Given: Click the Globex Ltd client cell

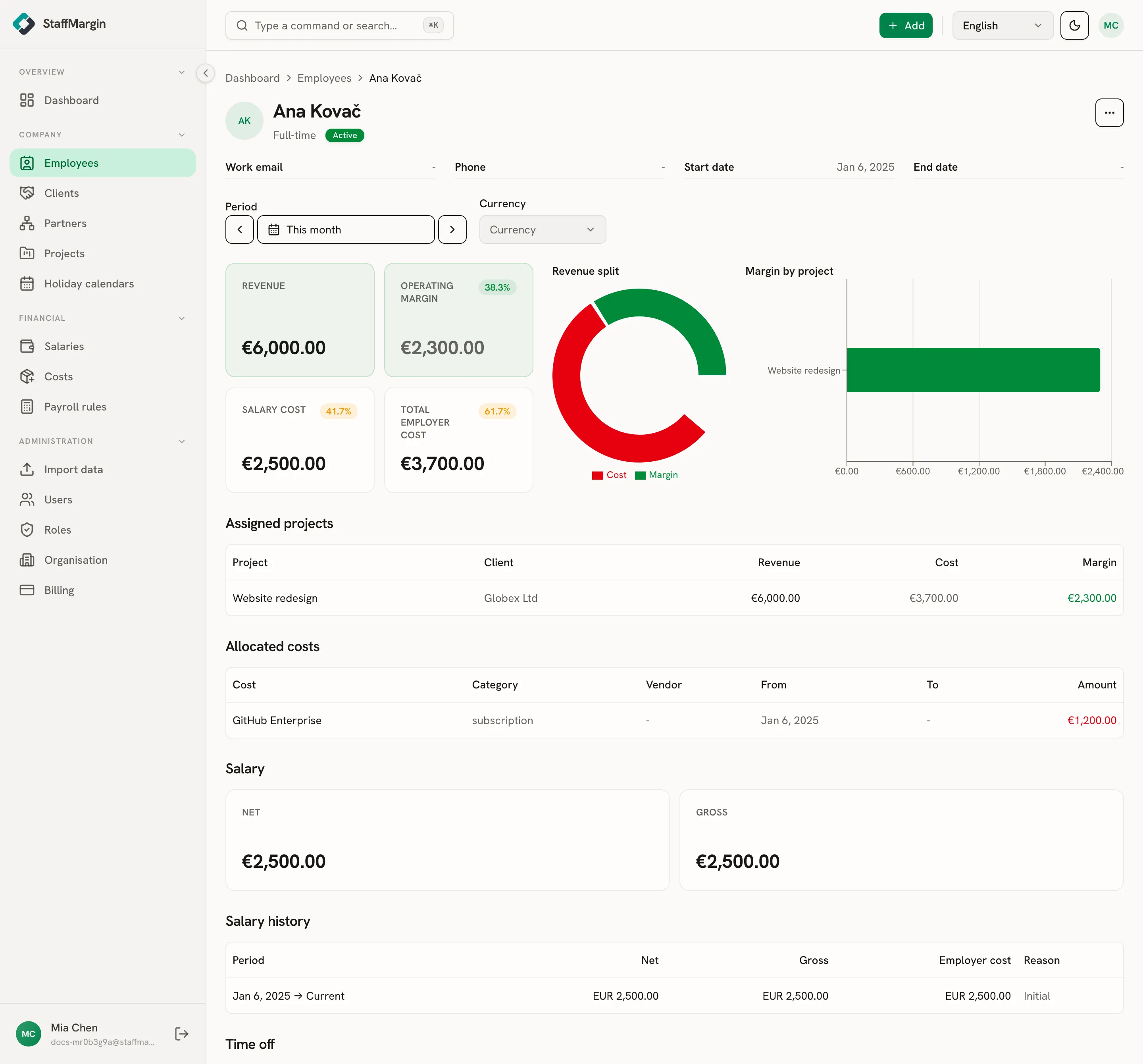Looking at the screenshot, I should pyautogui.click(x=510, y=598).
